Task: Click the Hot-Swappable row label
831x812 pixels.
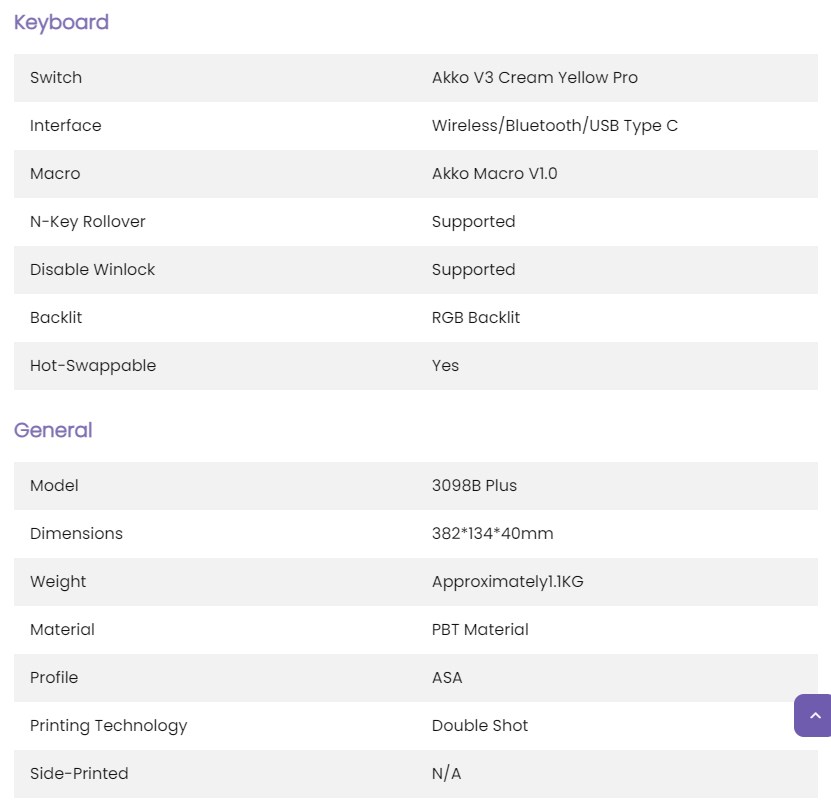Action: [x=93, y=366]
